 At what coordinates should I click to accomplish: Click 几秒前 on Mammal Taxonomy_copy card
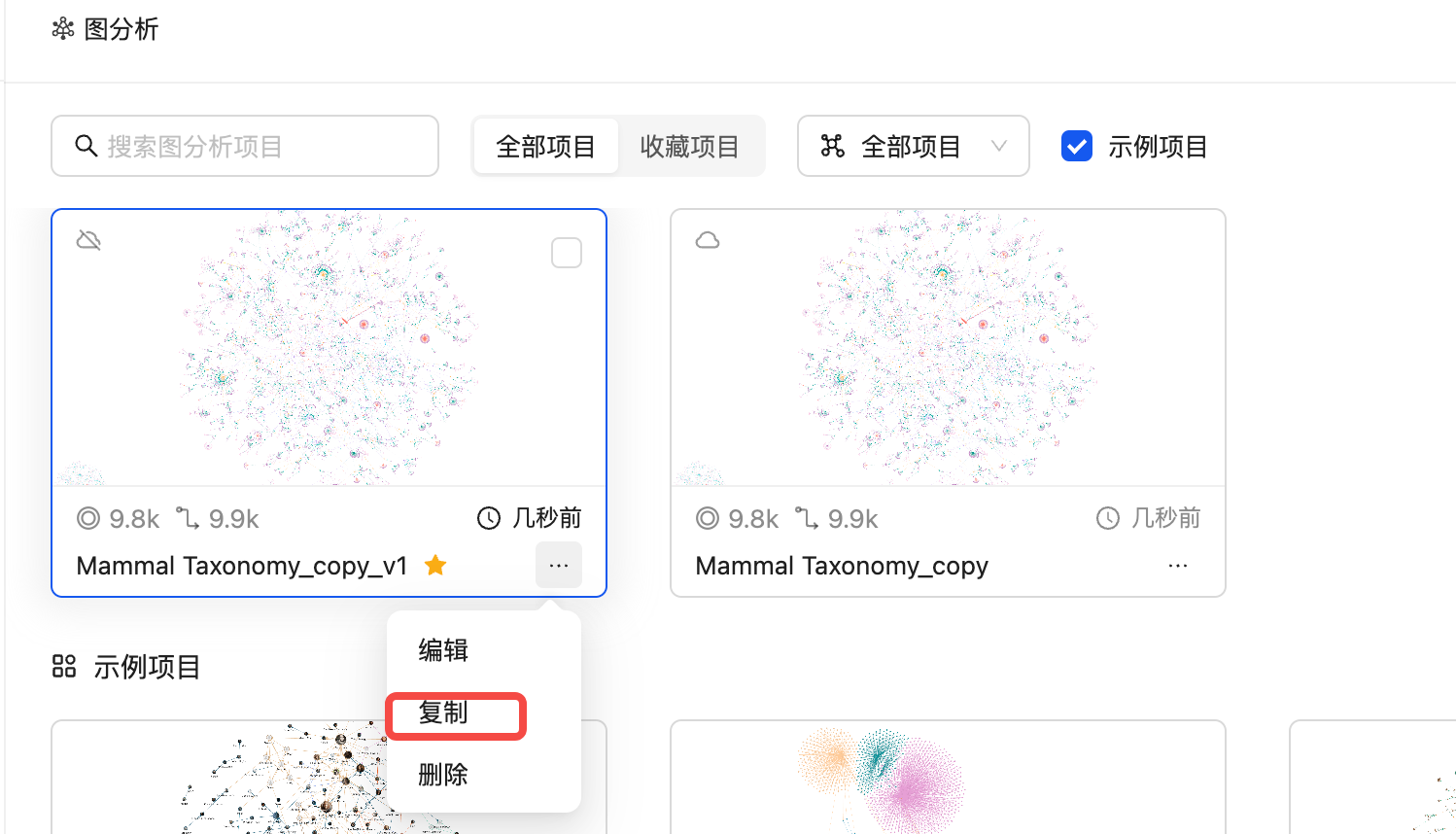1166,518
